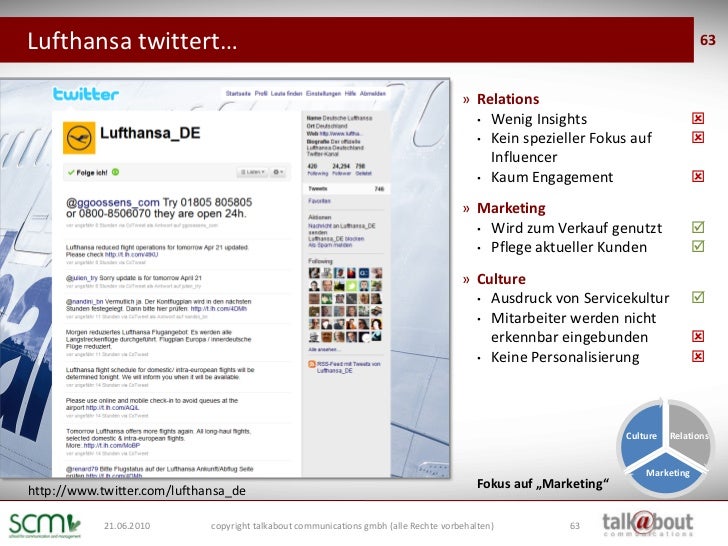Open the gear actions dropdown on the profile
Screen dimensions: 728x546
pyautogui.click(x=278, y=172)
